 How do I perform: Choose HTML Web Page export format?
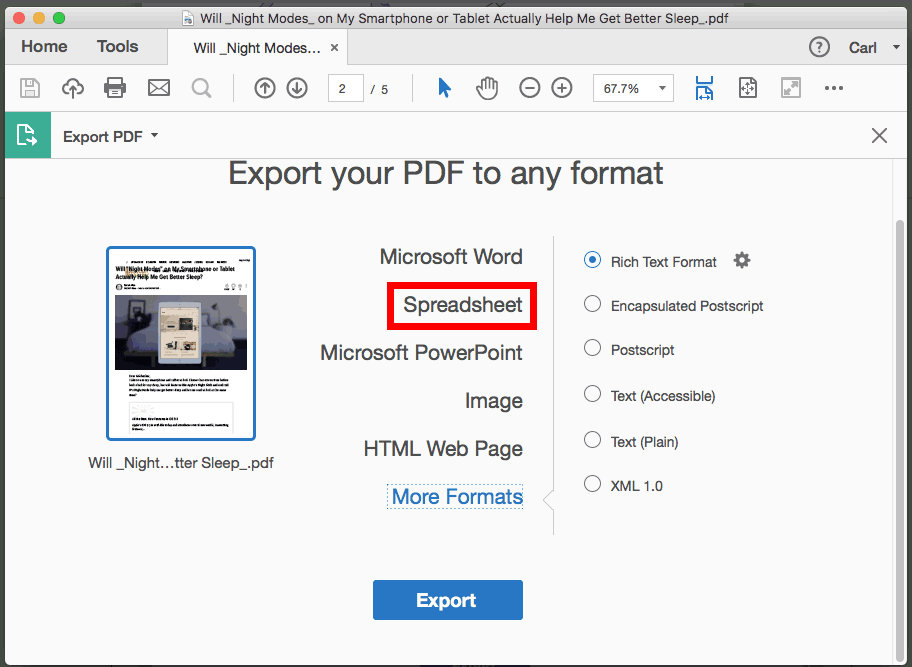coord(443,448)
